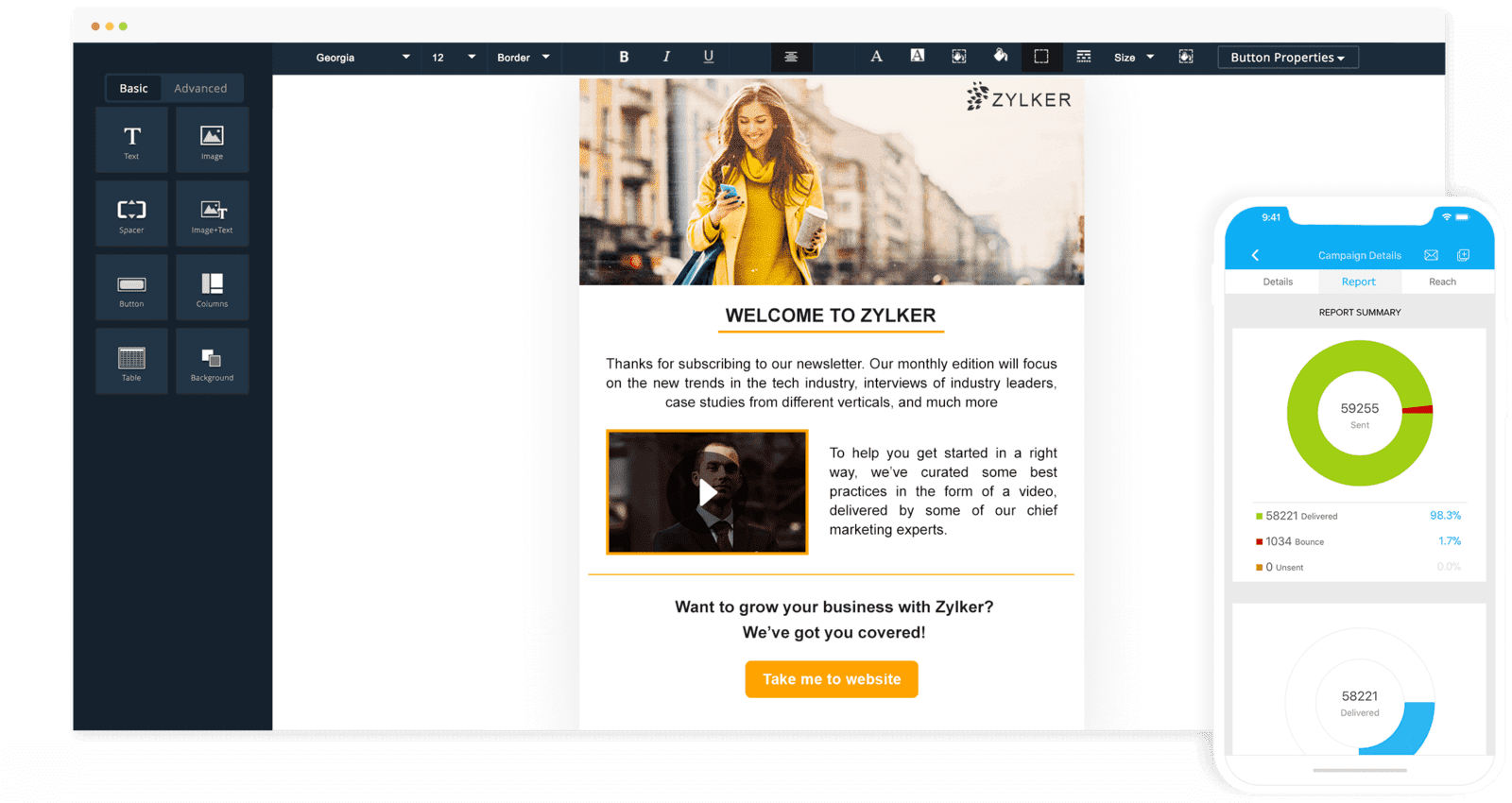Select the dashed square border tool

point(1041,57)
